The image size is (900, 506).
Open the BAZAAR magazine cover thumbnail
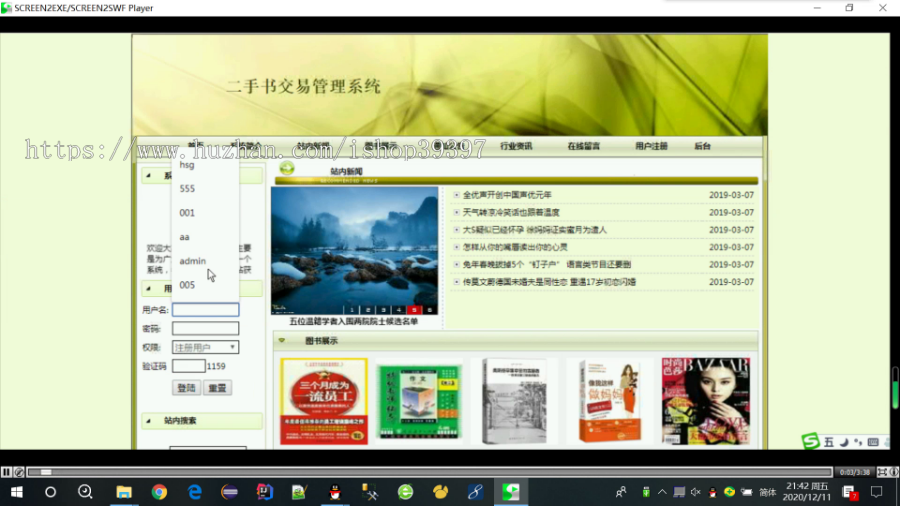click(x=705, y=401)
